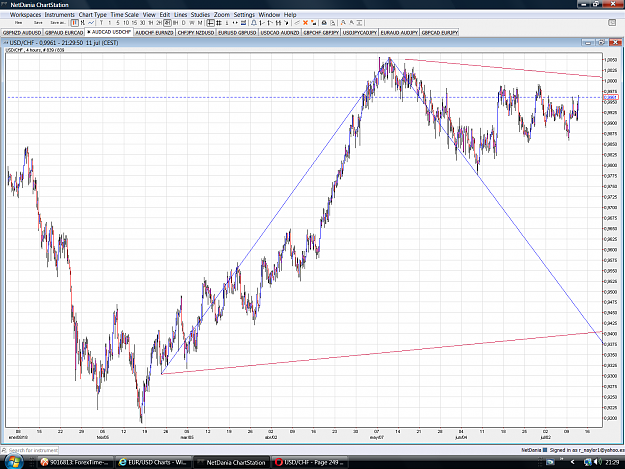The height and width of the screenshot is (469, 625).
Task: Open Windows Start button
Action: (13, 462)
